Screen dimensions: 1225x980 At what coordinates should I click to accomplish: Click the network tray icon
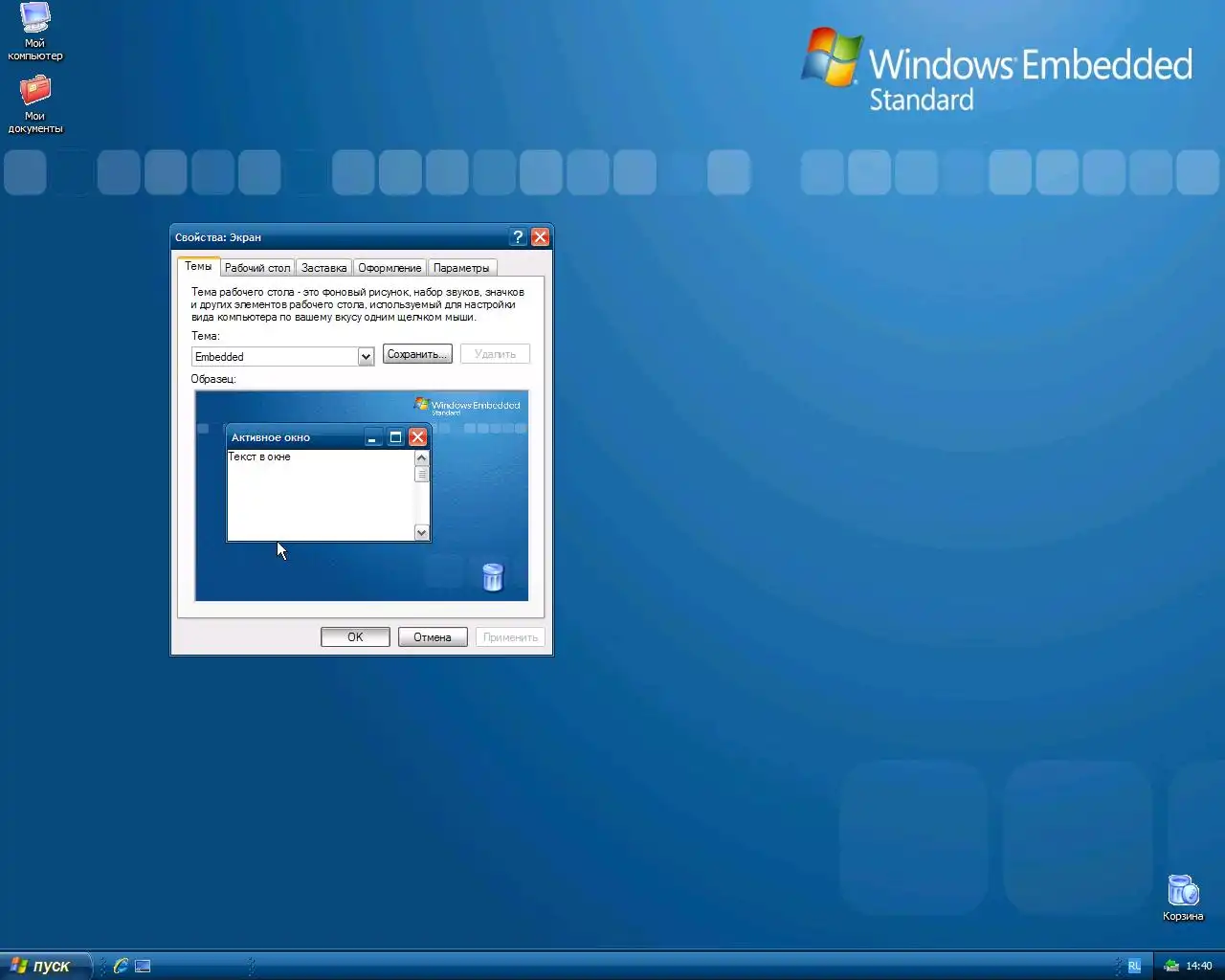point(1171,966)
